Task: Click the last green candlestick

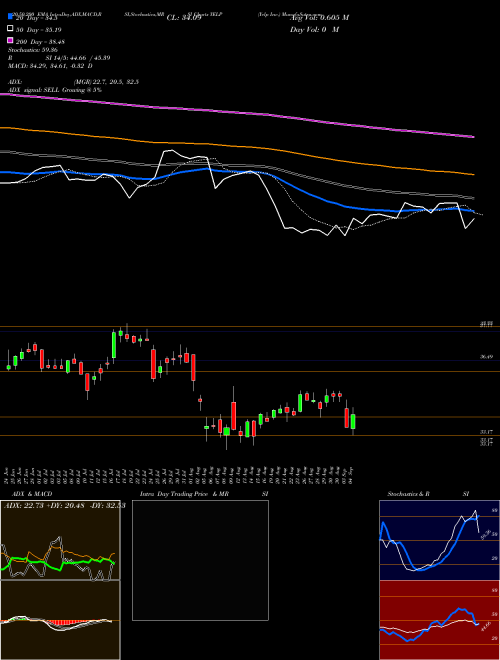Action: [x=353, y=421]
